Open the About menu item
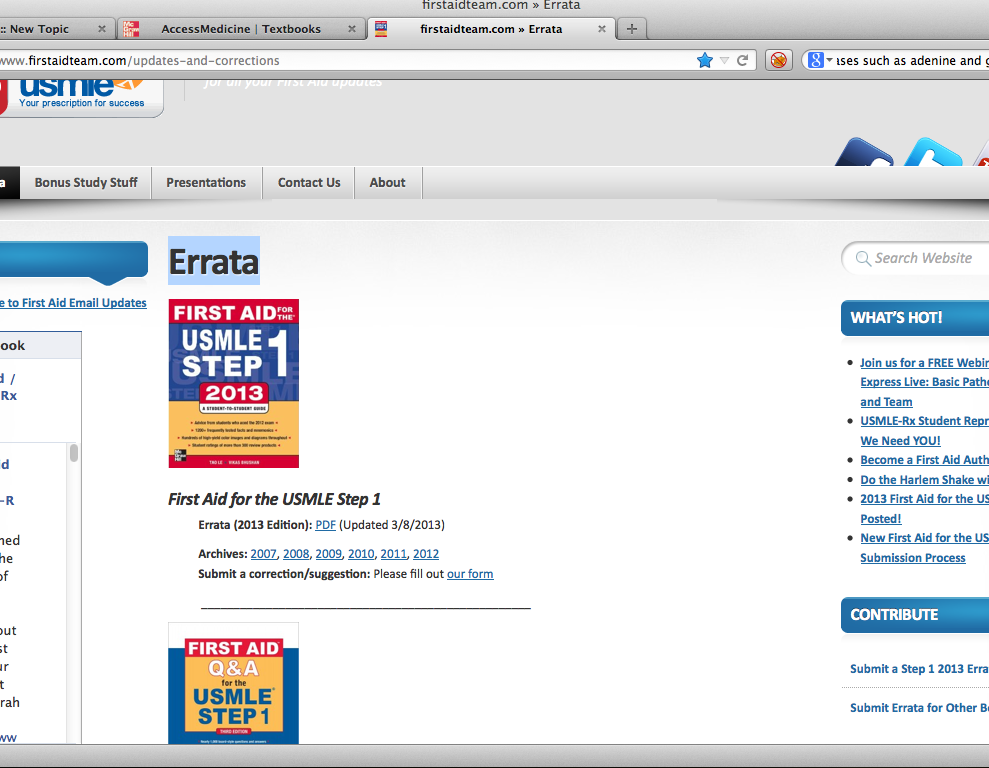Viewport: 989px width, 768px height. click(x=387, y=182)
